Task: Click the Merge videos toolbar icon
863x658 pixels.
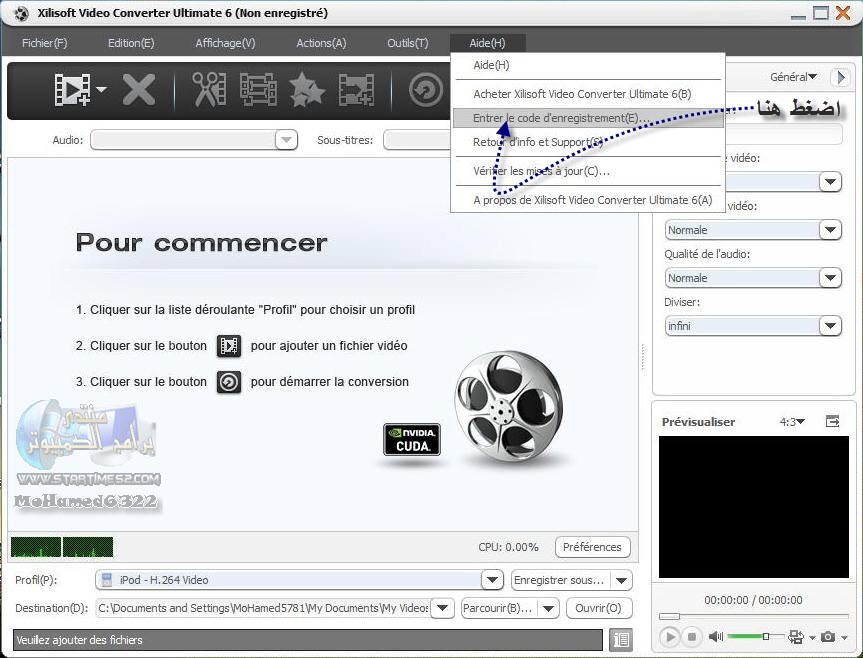Action: 258,90
